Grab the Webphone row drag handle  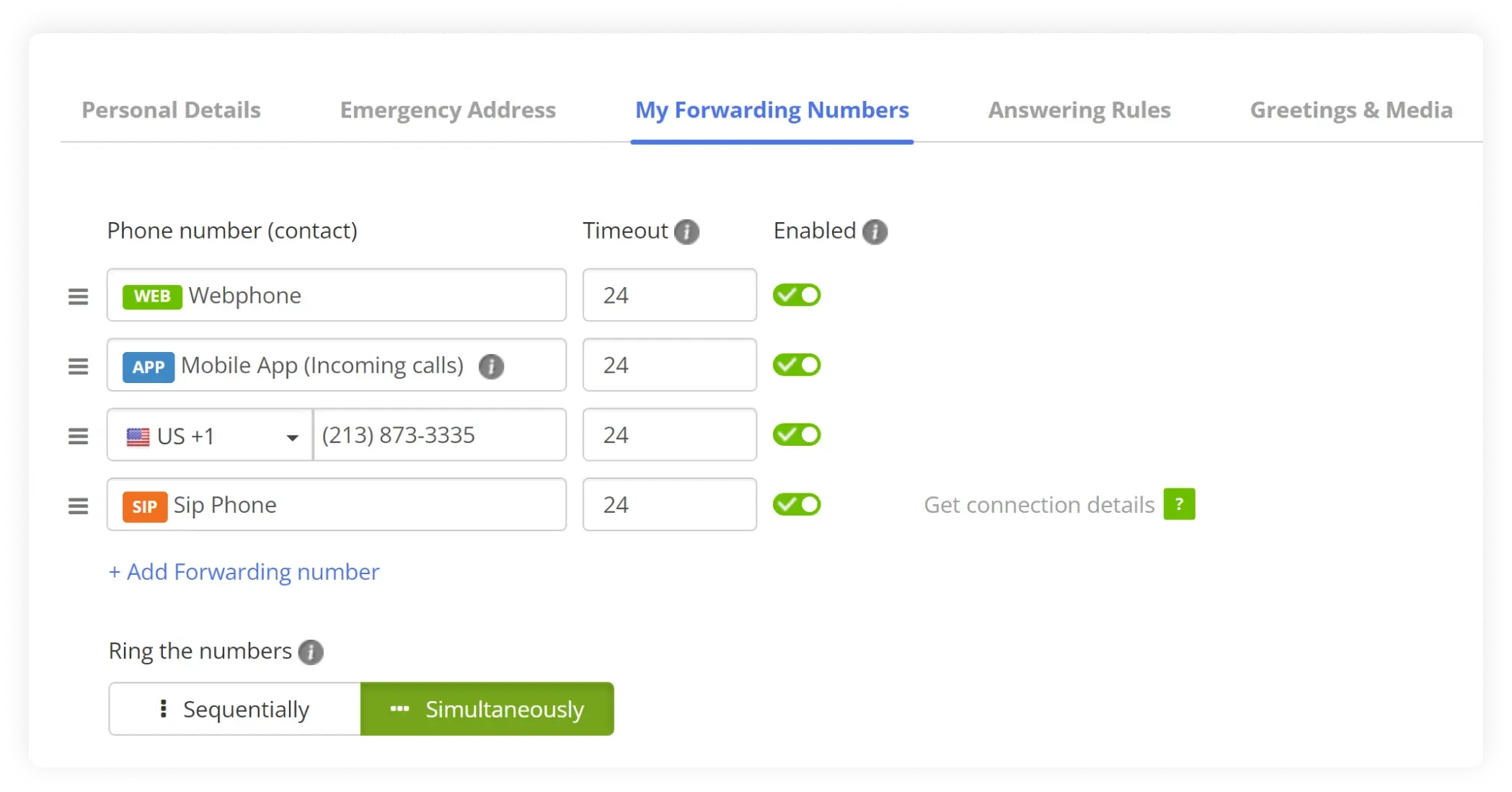click(x=79, y=296)
